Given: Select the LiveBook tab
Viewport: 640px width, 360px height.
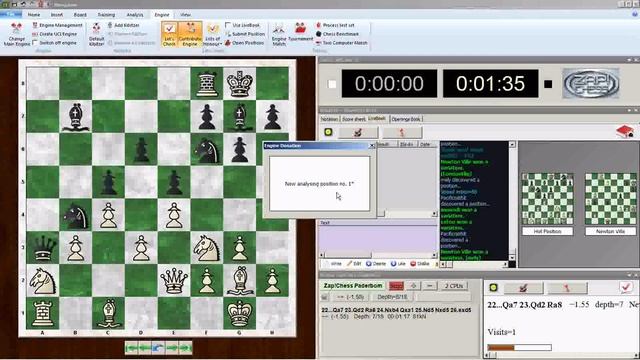Looking at the screenshot, I should click(x=377, y=118).
